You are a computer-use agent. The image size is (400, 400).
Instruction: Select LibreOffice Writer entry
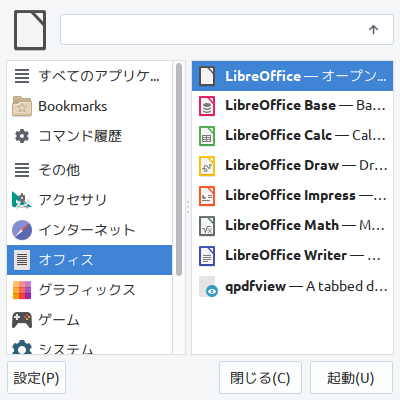292,256
